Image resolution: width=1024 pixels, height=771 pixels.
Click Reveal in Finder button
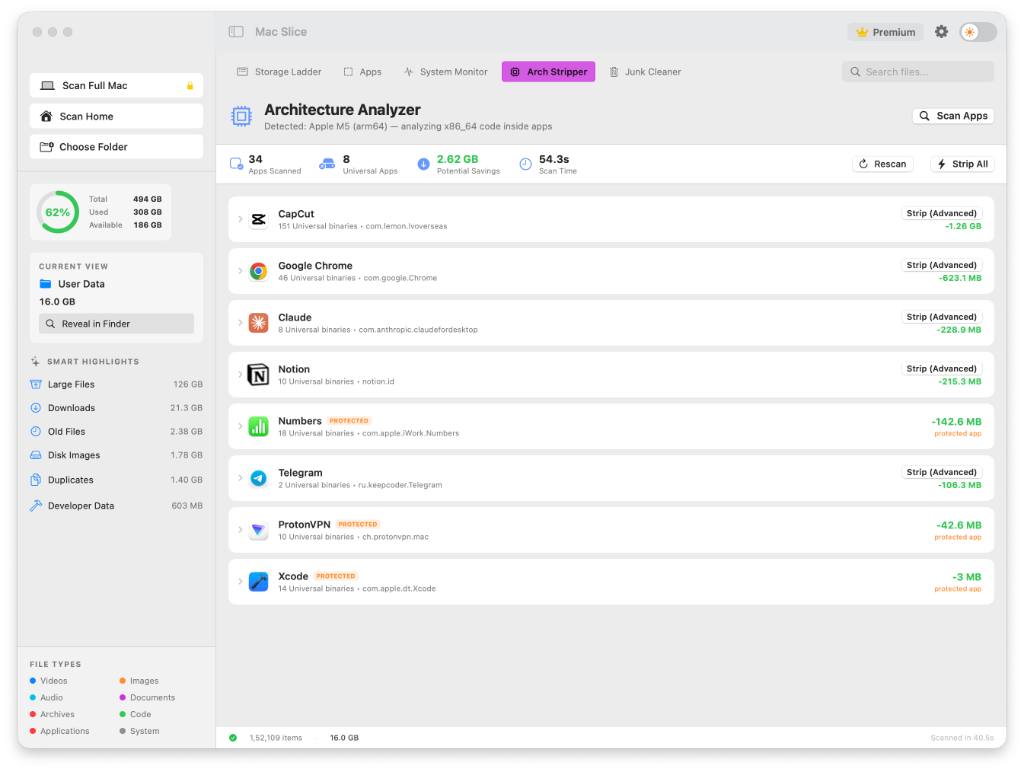coord(116,324)
